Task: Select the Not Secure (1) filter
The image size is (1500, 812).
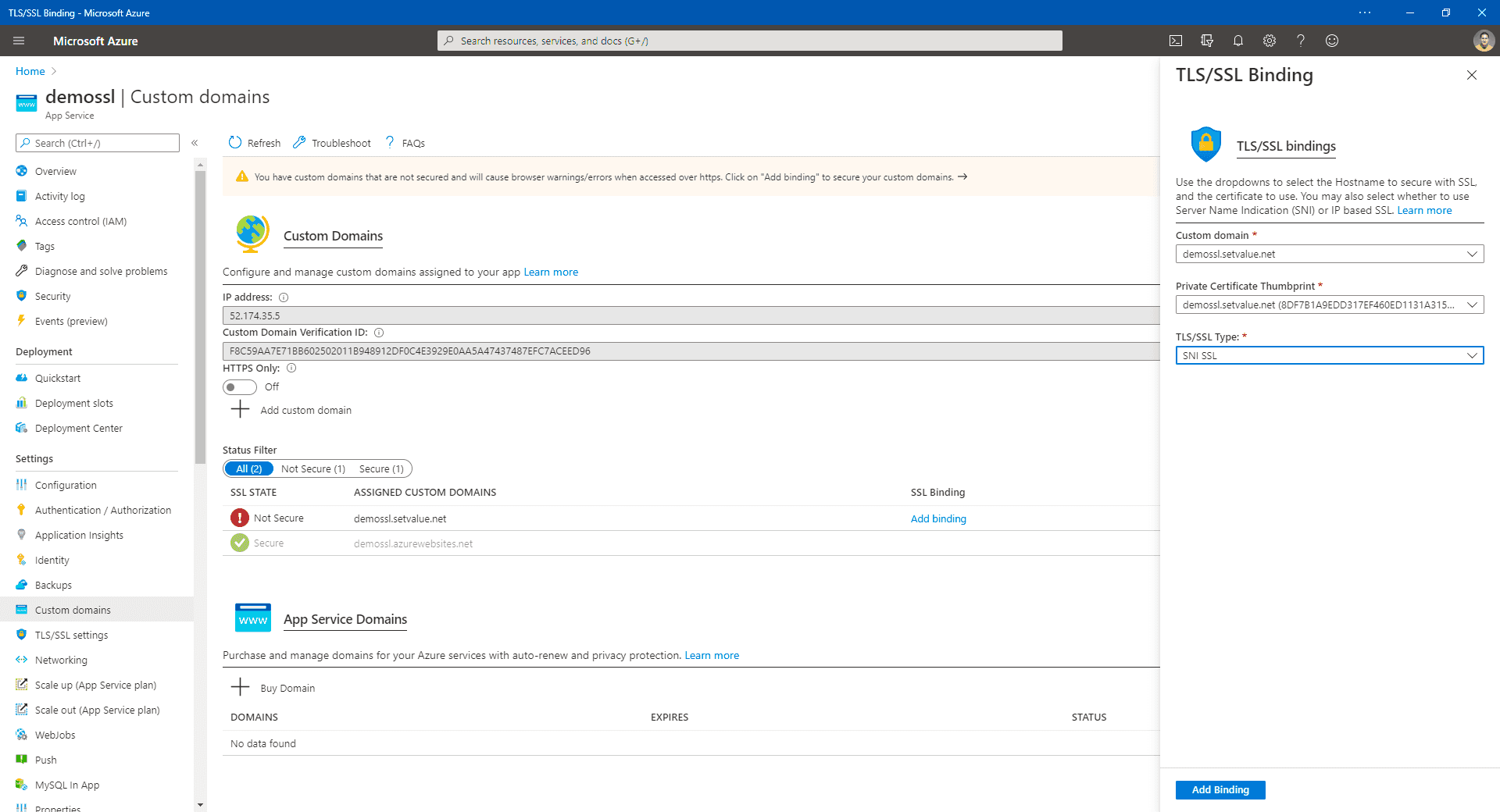Action: click(x=313, y=468)
